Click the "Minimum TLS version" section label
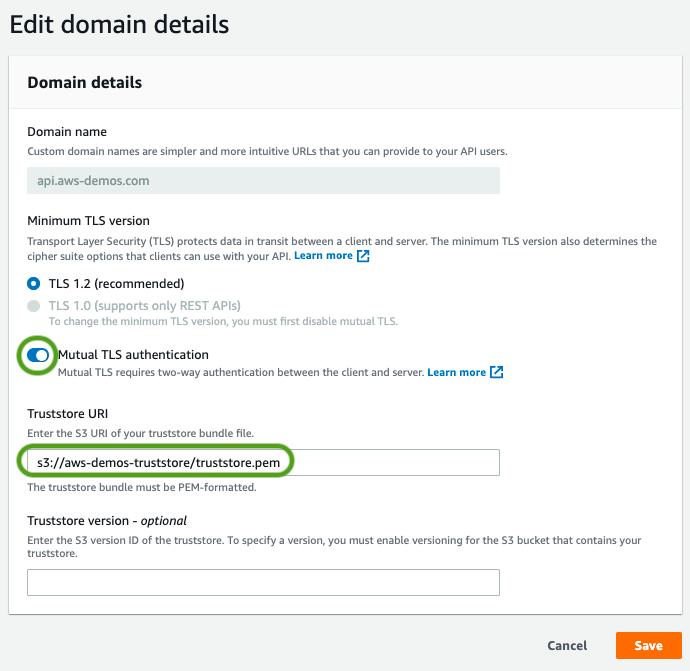The height and width of the screenshot is (671, 690). pyautogui.click(x=88, y=221)
